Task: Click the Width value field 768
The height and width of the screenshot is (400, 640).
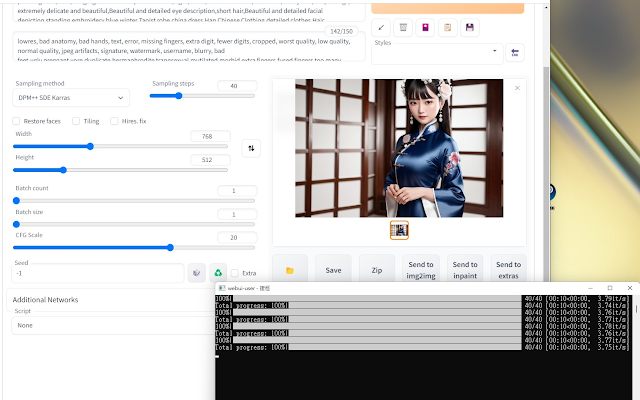Action: click(x=210, y=136)
